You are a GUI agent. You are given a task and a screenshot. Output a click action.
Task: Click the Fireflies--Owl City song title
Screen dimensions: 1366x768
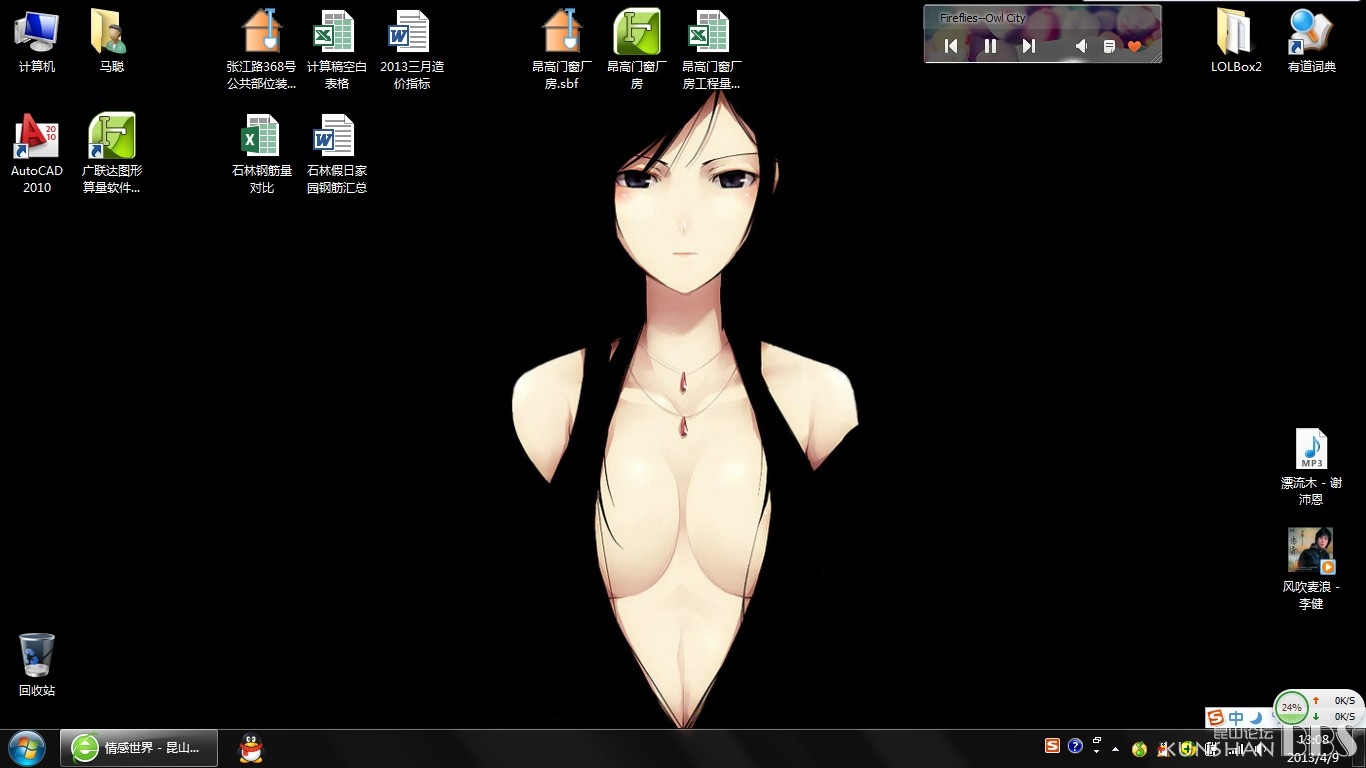click(983, 18)
